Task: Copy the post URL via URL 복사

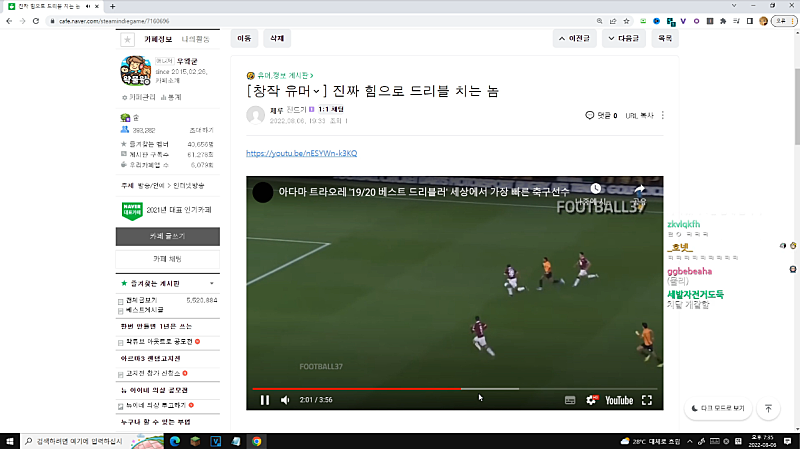Action: [639, 116]
